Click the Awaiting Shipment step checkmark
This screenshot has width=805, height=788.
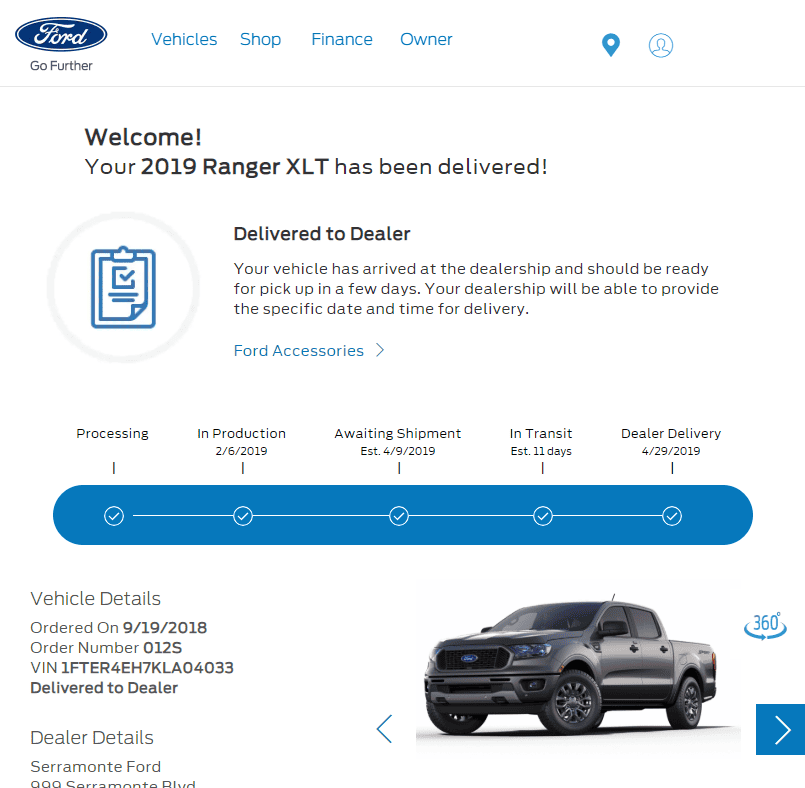[x=399, y=516]
